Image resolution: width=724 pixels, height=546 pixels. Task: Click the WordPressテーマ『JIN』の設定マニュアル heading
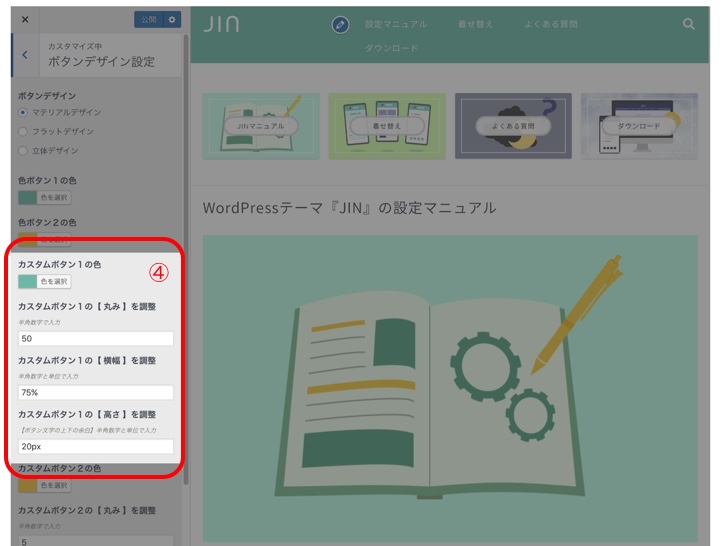349,208
